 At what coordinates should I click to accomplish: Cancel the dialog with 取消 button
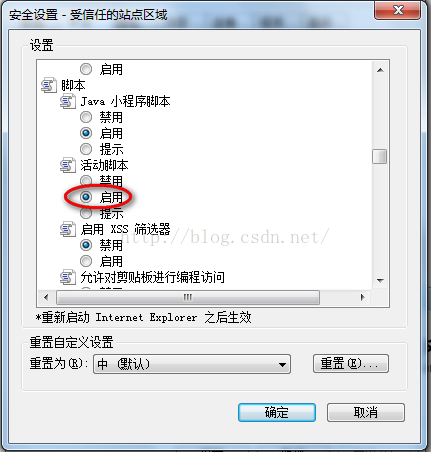click(366, 413)
